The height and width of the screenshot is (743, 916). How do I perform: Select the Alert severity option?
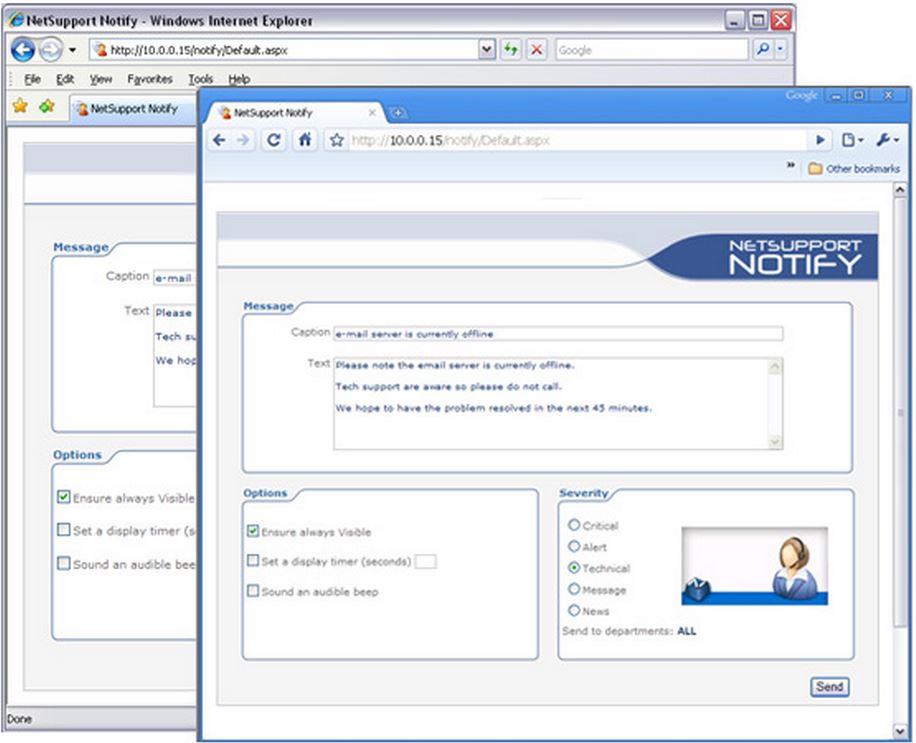pos(574,546)
